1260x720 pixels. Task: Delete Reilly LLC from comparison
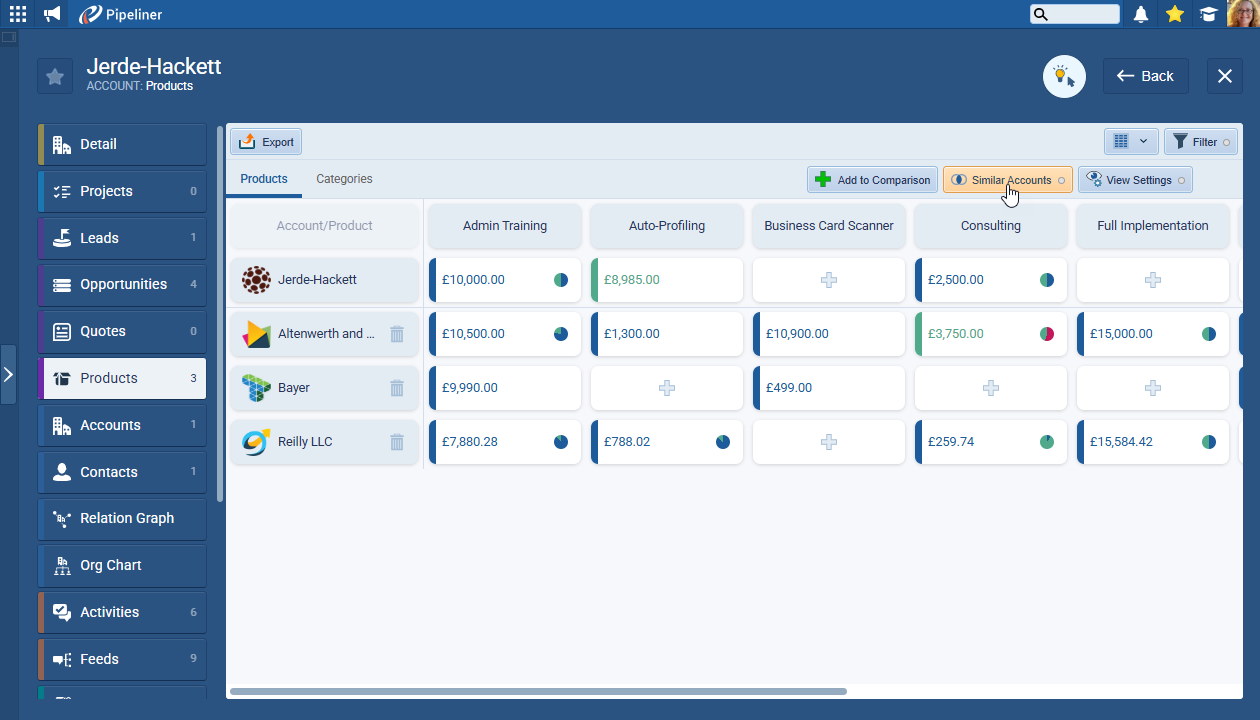coord(397,442)
